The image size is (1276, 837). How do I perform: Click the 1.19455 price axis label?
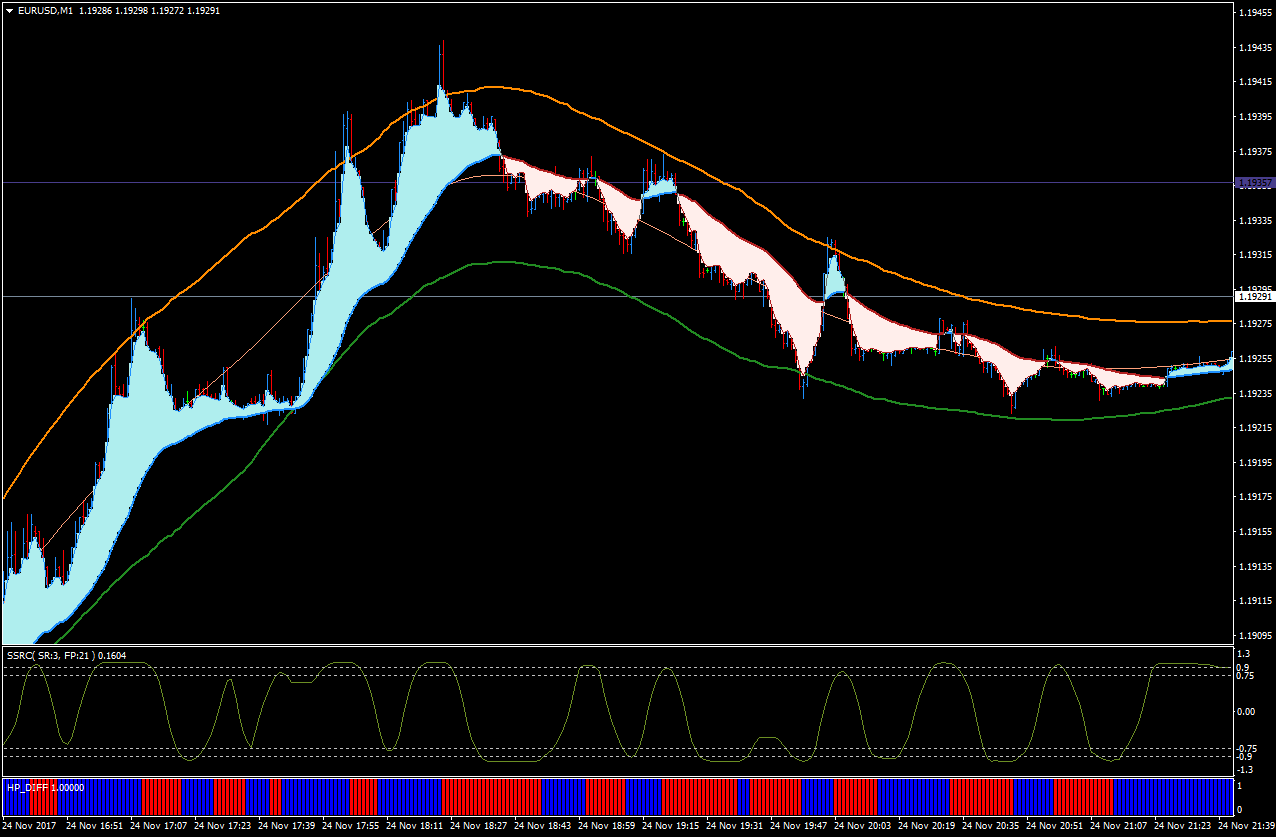[1256, 13]
